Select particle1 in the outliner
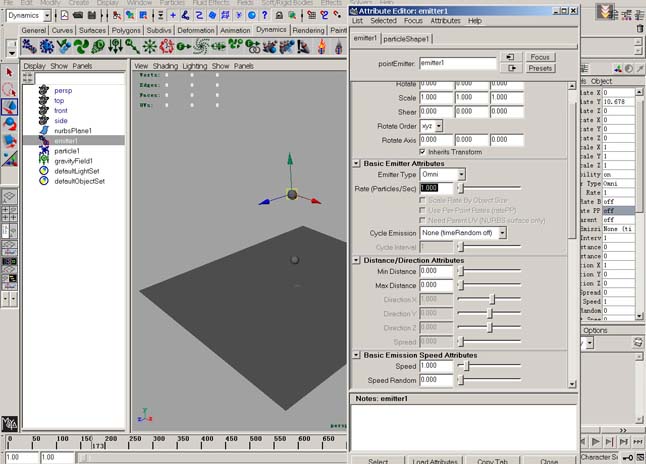 coord(67,151)
